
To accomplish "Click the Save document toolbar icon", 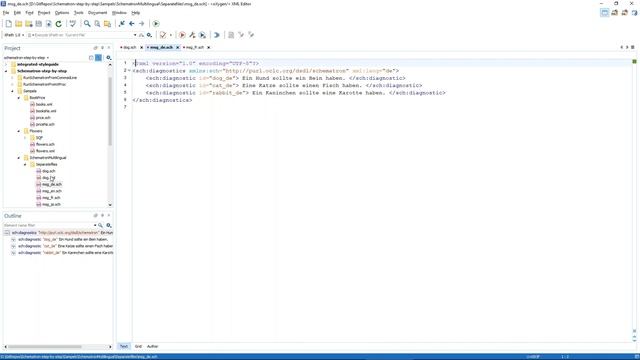I will click(x=39, y=24).
